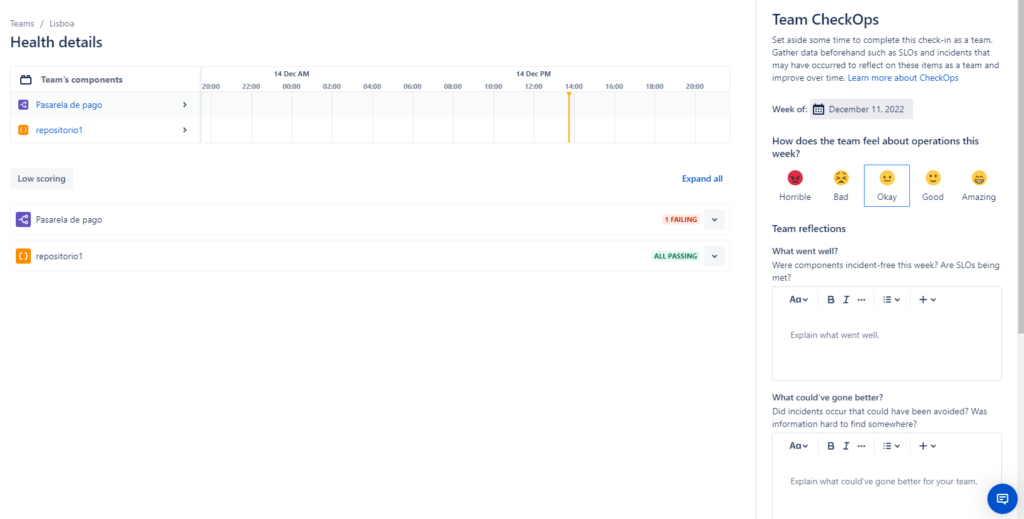Select the Bad mood emoji
The height and width of the screenshot is (519, 1024).
[x=841, y=179]
